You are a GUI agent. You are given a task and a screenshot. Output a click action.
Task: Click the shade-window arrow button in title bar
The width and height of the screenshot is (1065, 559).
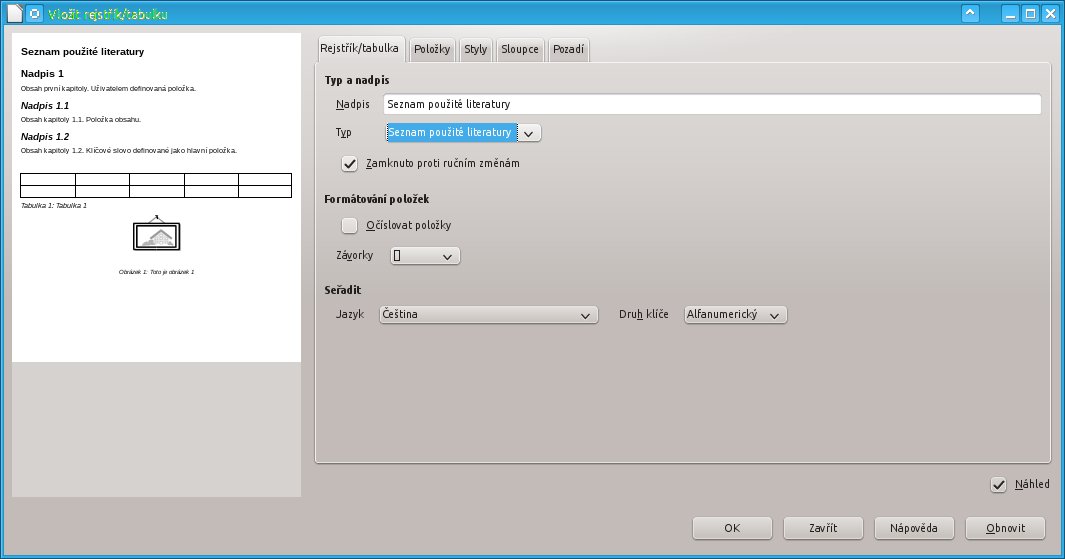[x=970, y=13]
